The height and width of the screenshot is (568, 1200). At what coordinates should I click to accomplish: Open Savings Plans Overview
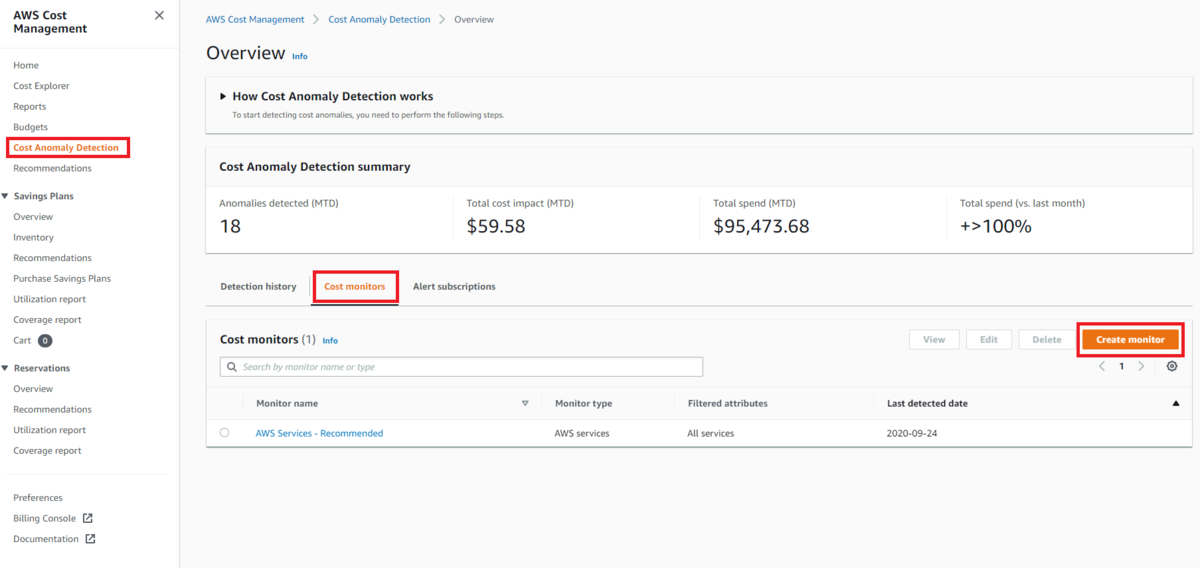coord(33,217)
